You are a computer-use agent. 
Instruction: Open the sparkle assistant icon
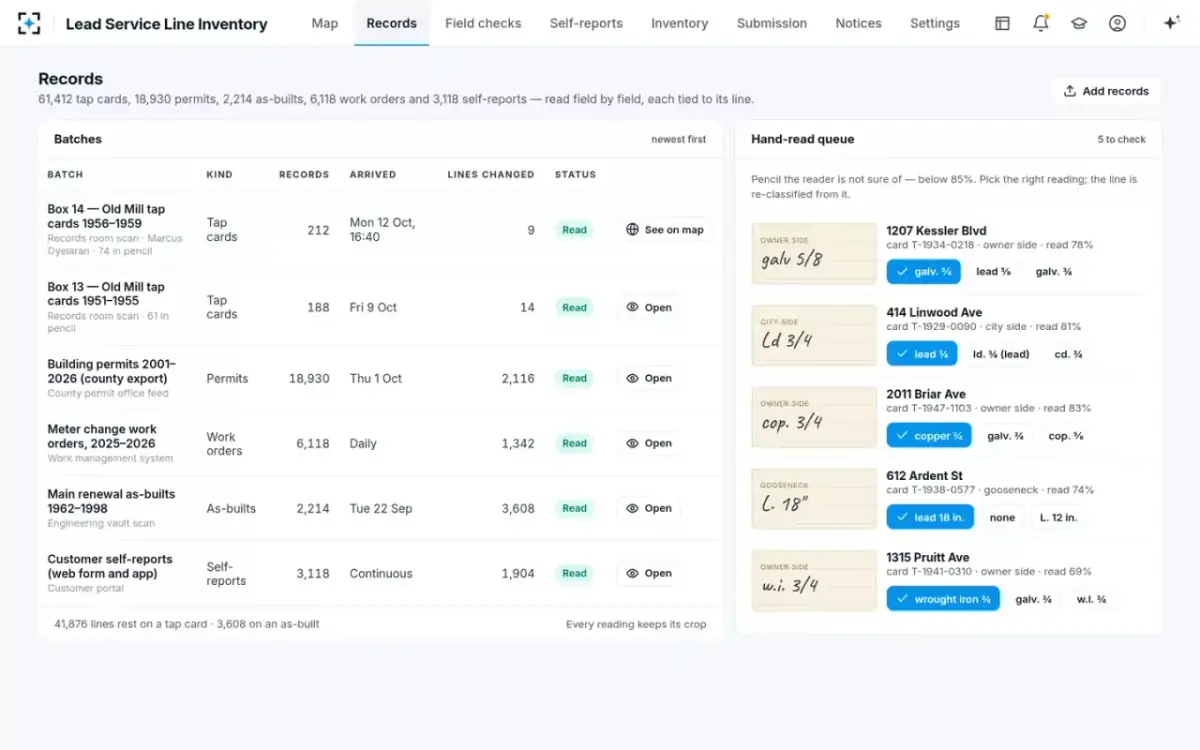pyautogui.click(x=1171, y=23)
